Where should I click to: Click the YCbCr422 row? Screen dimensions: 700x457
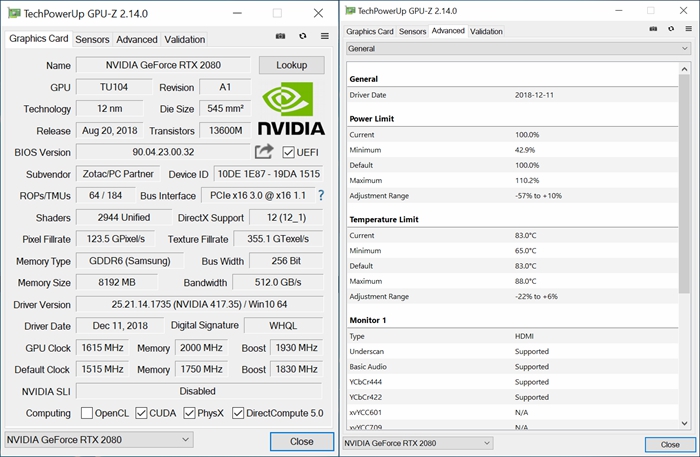(x=512, y=397)
